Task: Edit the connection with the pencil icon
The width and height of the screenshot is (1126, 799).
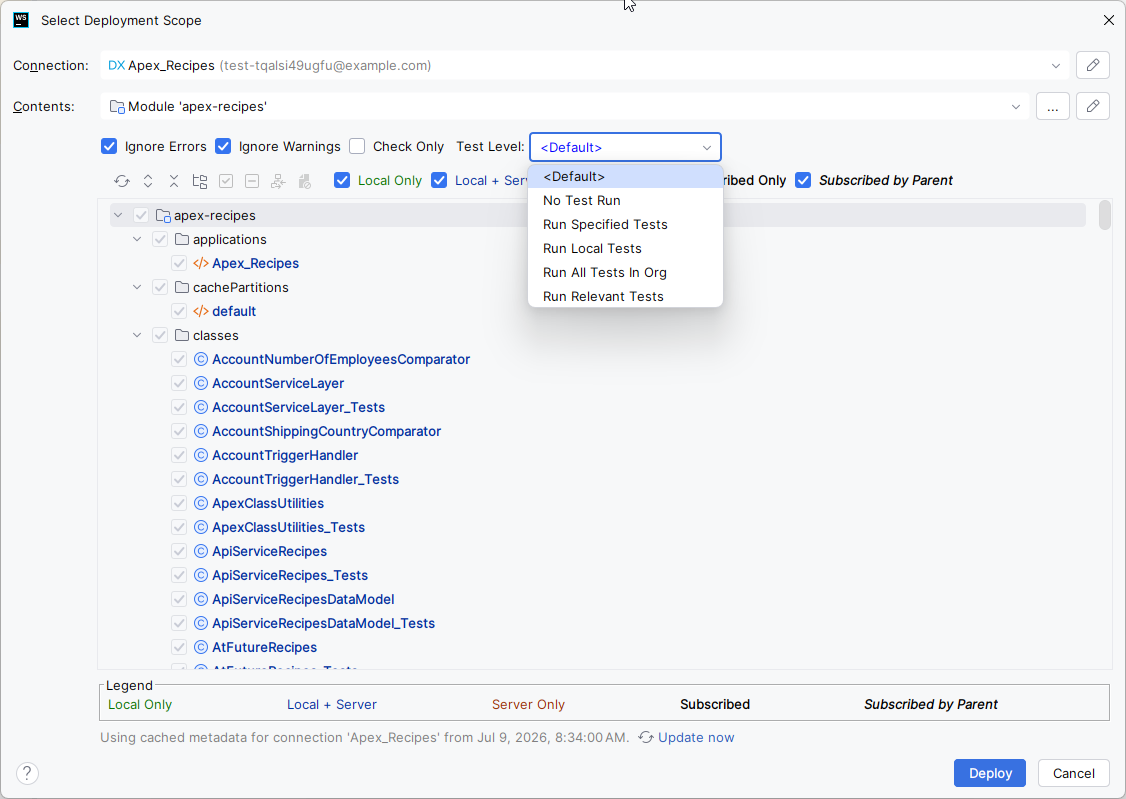Action: (x=1092, y=65)
